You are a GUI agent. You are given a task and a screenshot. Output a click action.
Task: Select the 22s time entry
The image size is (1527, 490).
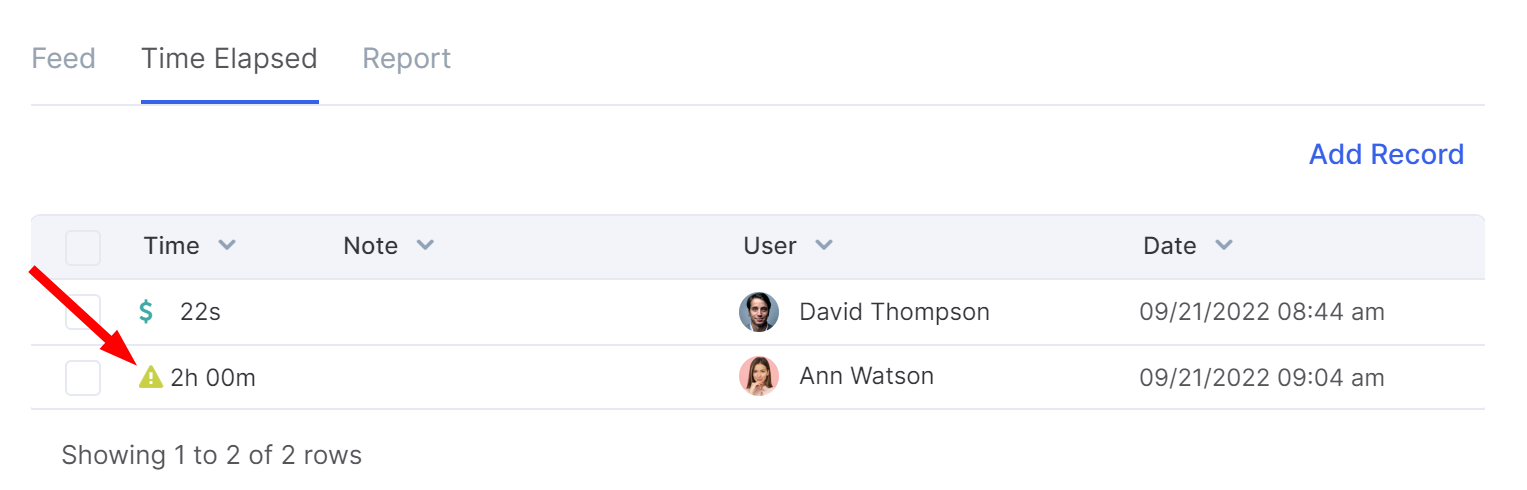coord(200,312)
